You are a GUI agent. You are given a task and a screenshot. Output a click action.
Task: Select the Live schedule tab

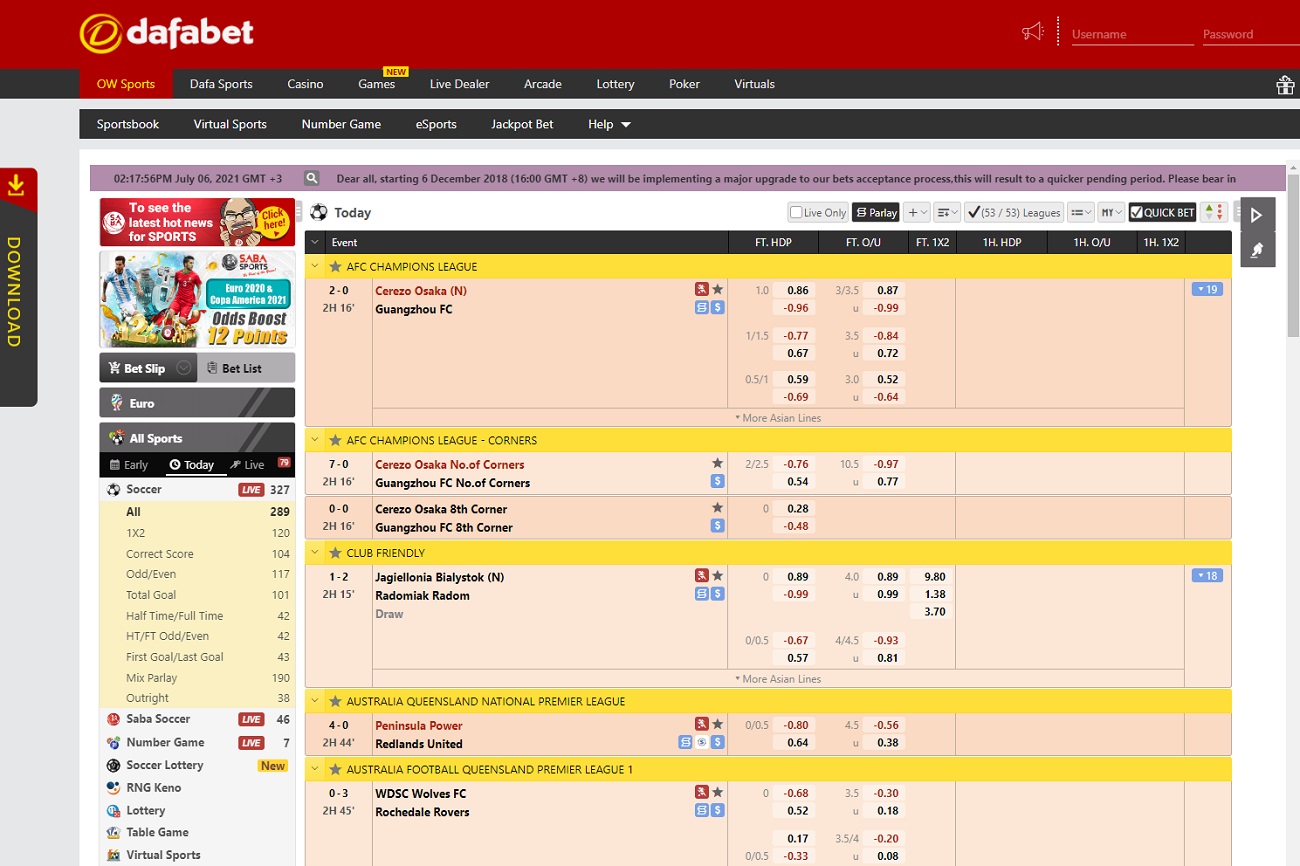click(x=247, y=465)
